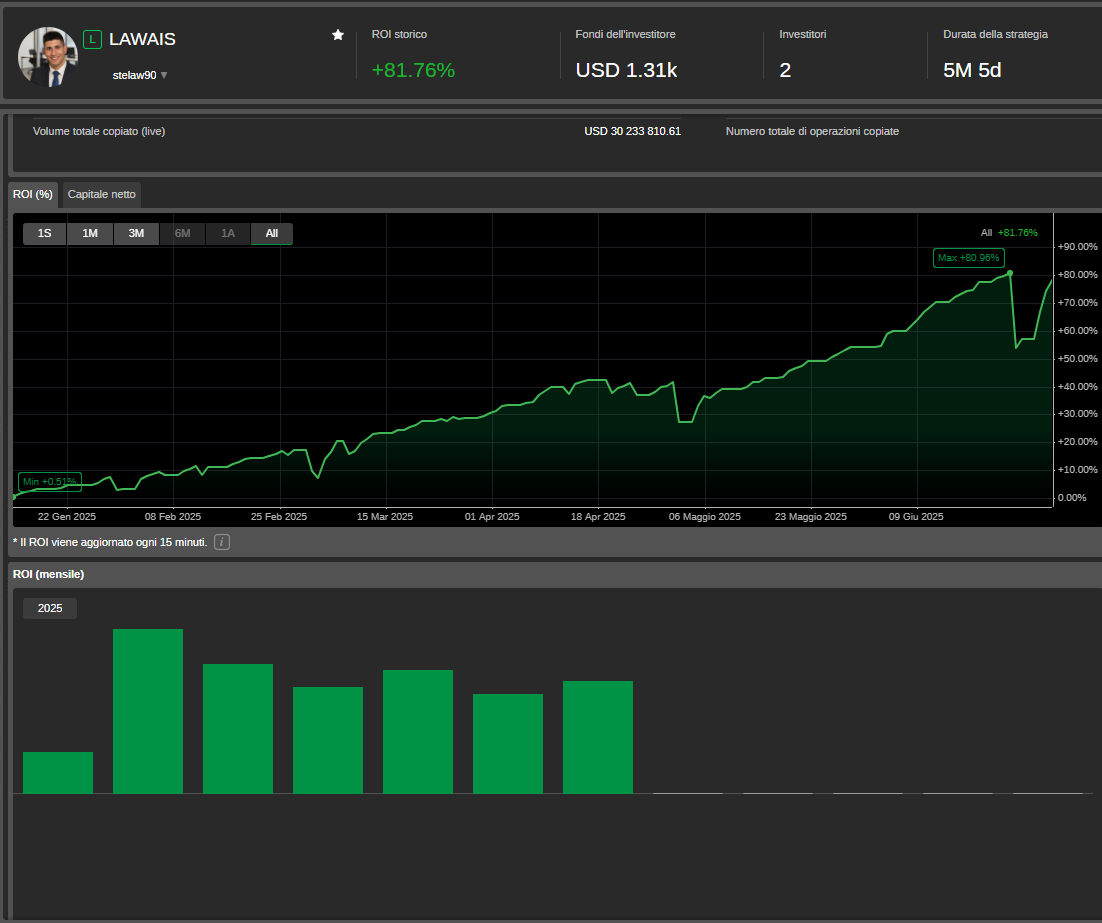Open the 1A range option
The width and height of the screenshot is (1102, 923).
coord(227,233)
